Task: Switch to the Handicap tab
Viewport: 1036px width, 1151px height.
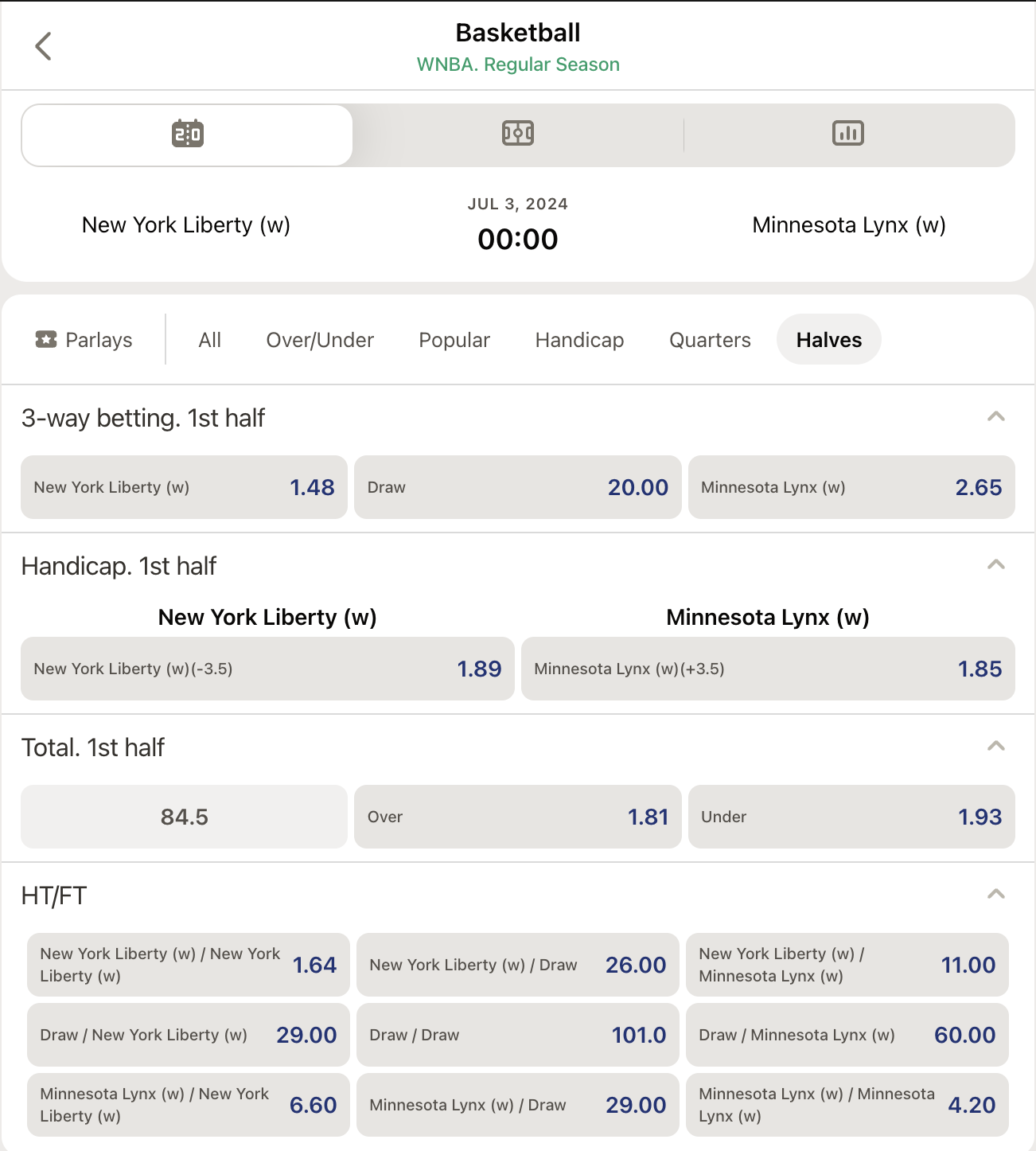Action: click(579, 340)
